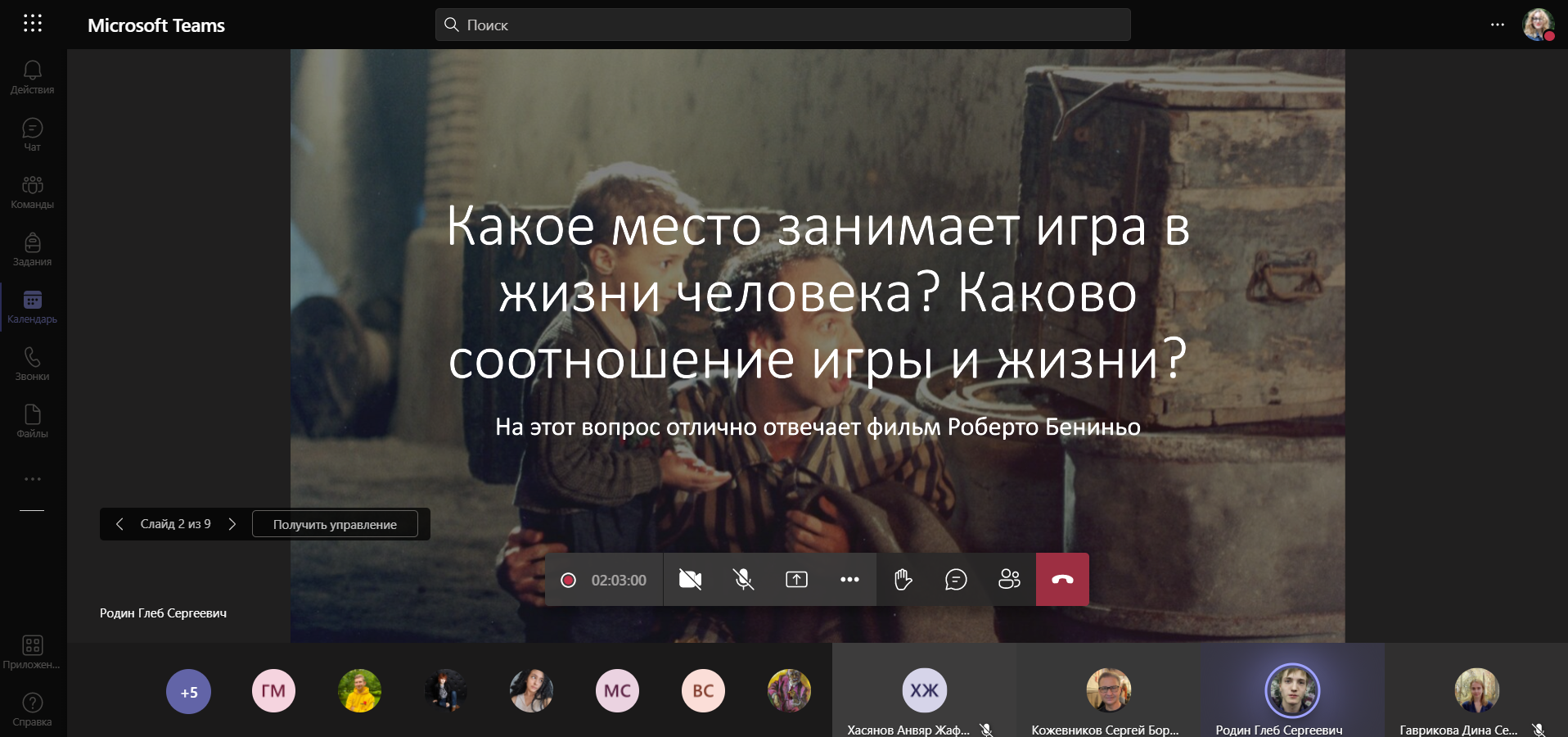1568x737 pixels.
Task: Open settings and more menu near profile
Action: [x=1497, y=25]
